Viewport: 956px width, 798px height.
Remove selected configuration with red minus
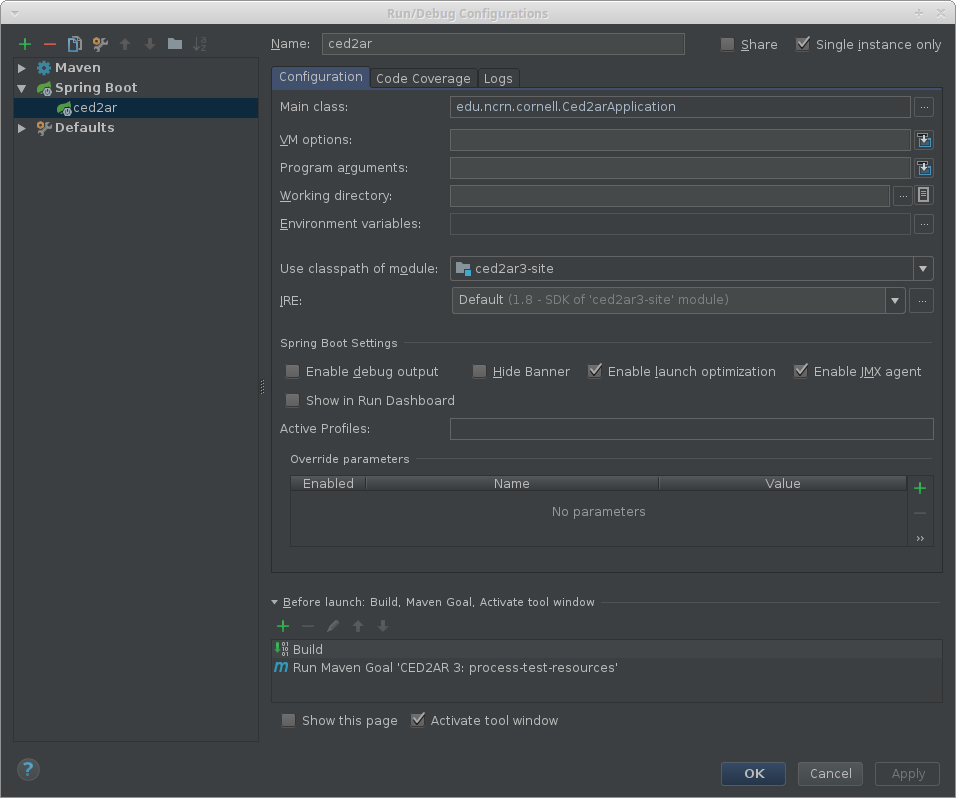click(50, 44)
